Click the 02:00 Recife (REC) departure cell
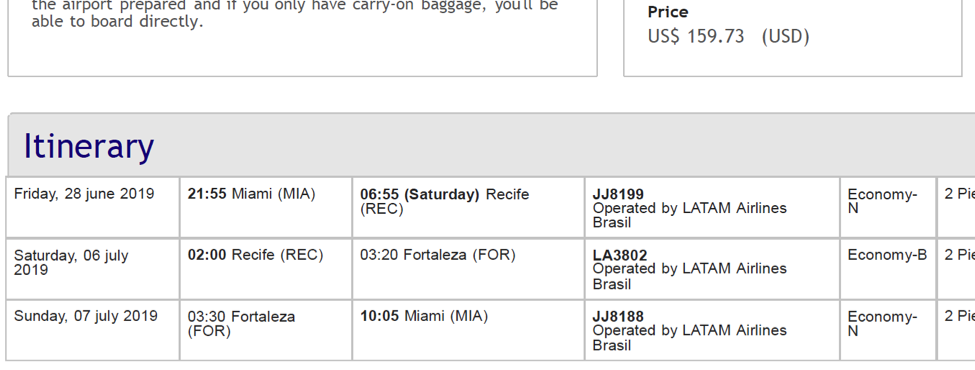 coord(266,269)
